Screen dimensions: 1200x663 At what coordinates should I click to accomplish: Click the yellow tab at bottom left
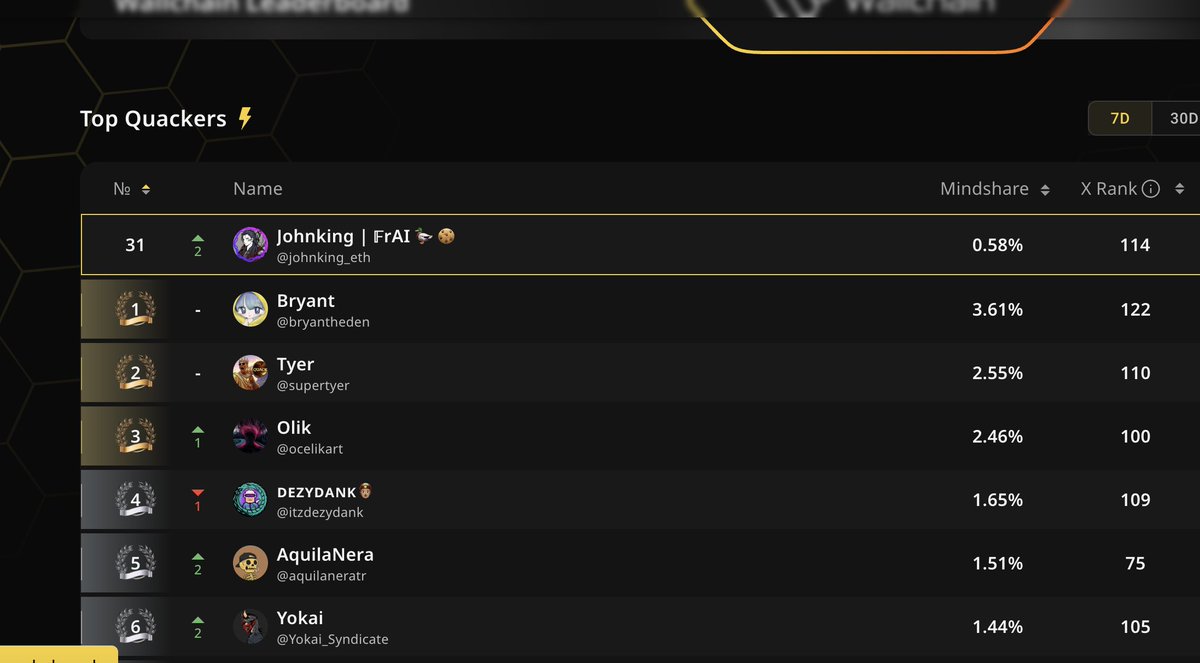[59, 655]
